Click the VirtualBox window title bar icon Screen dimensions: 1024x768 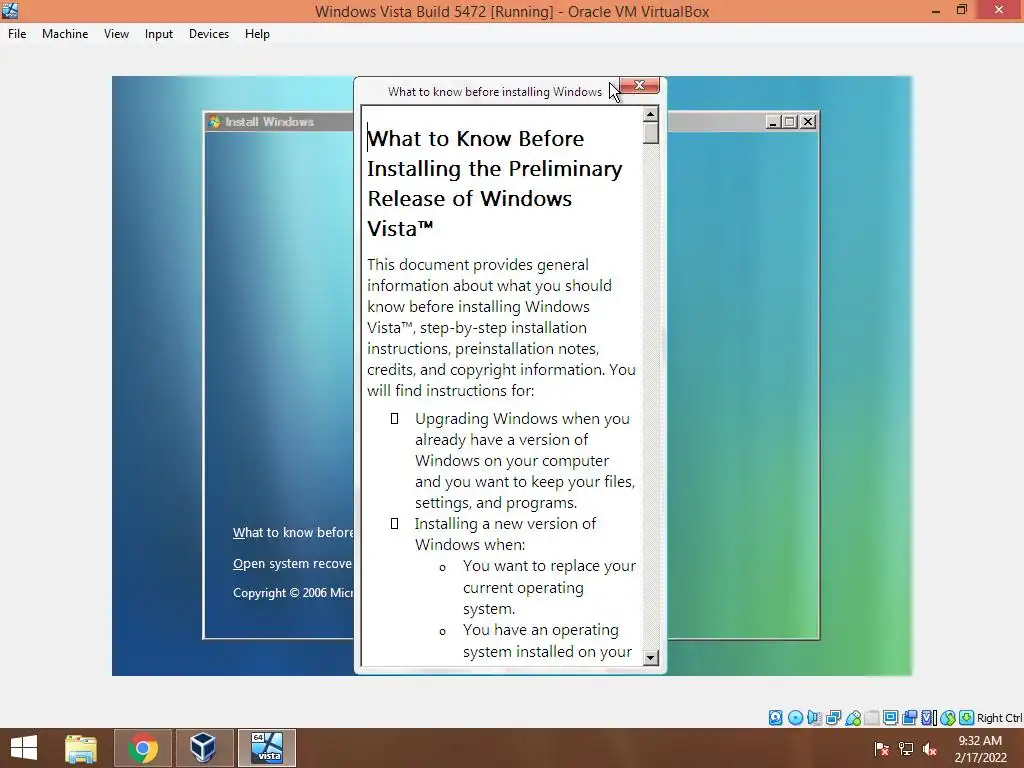(10, 10)
